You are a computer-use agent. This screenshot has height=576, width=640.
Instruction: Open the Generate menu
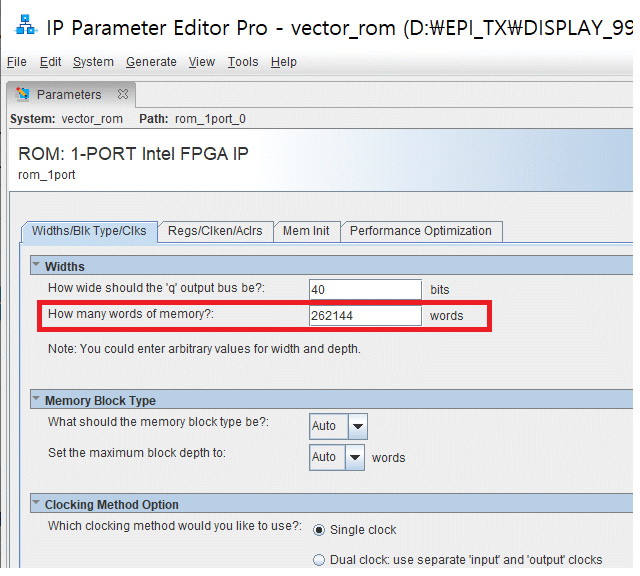click(151, 62)
